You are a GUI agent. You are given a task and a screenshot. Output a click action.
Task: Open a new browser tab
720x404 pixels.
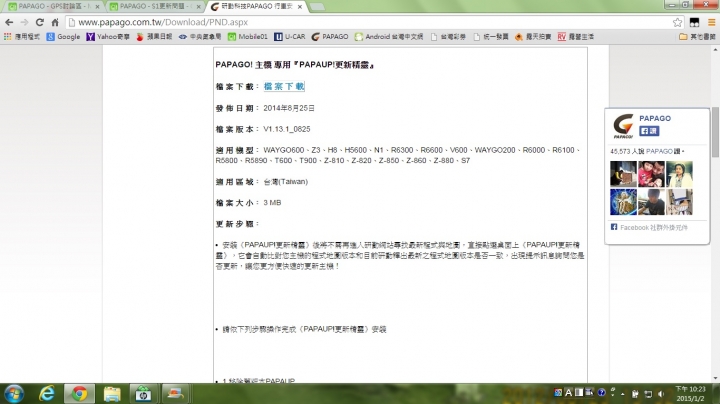click(x=317, y=6)
